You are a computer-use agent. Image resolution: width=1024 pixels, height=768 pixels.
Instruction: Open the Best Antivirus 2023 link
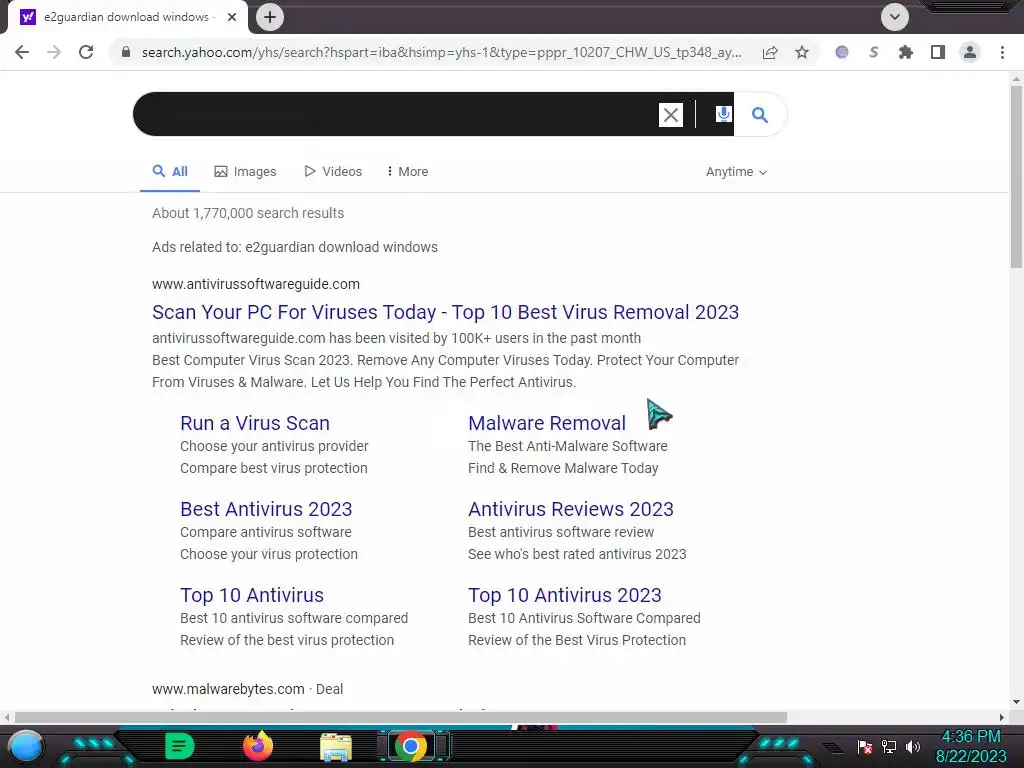pos(266,509)
